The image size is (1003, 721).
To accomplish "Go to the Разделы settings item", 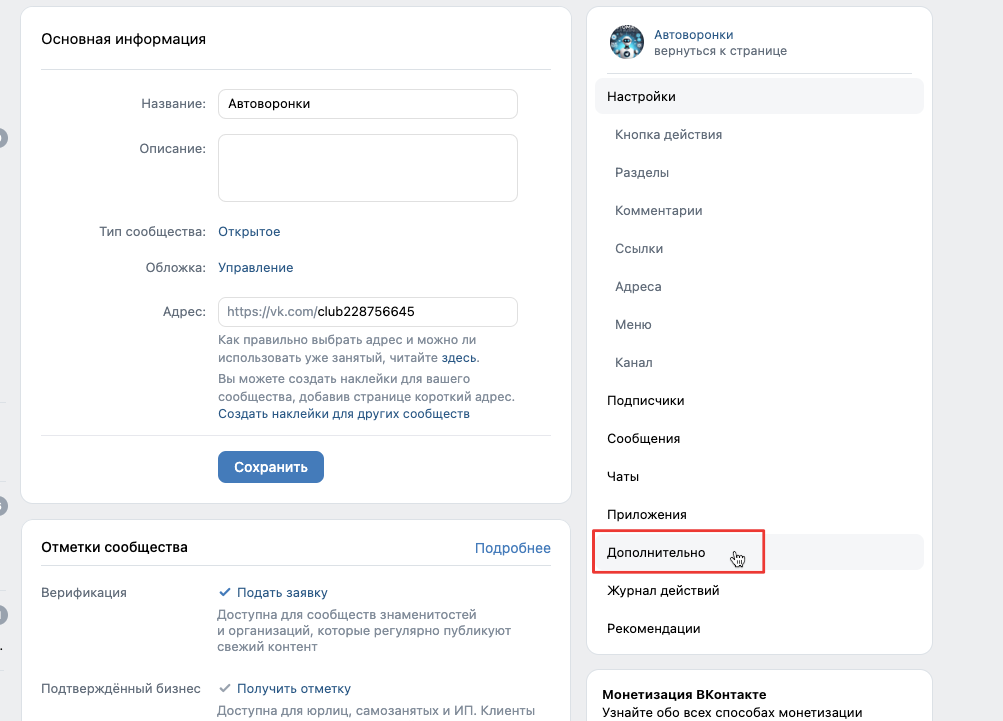I will [x=642, y=172].
